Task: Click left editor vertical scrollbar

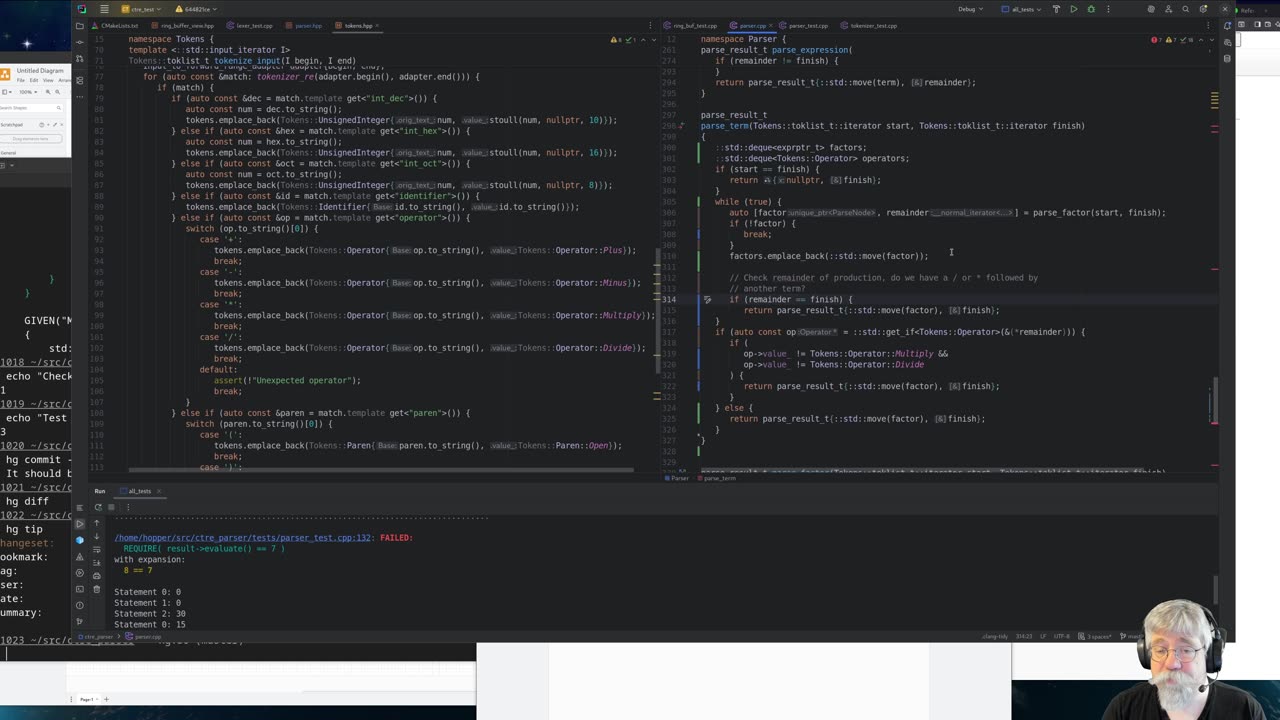Action: coord(657,310)
